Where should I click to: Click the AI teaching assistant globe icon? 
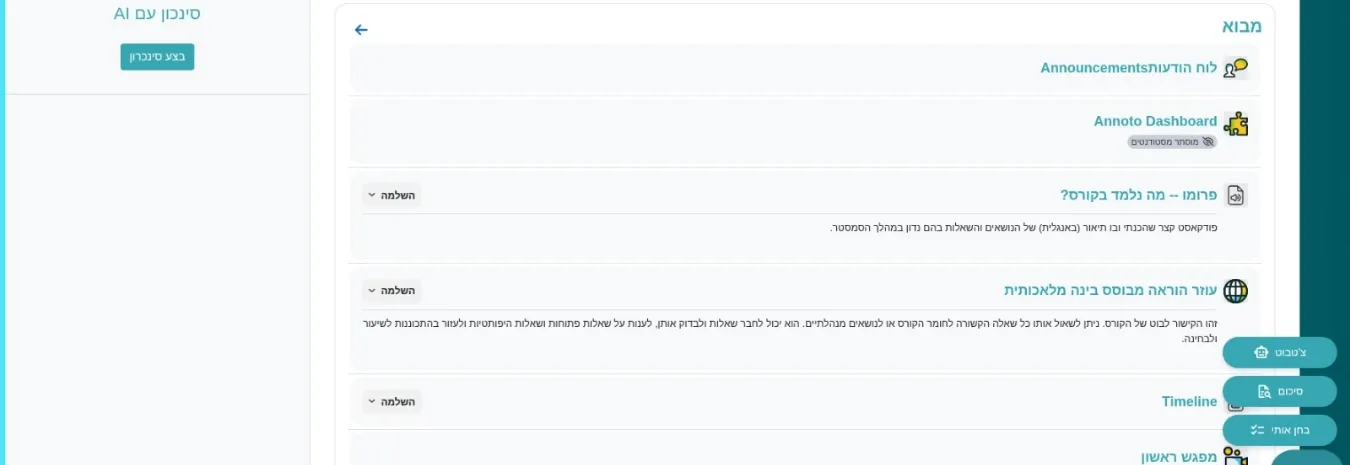coord(1236,291)
